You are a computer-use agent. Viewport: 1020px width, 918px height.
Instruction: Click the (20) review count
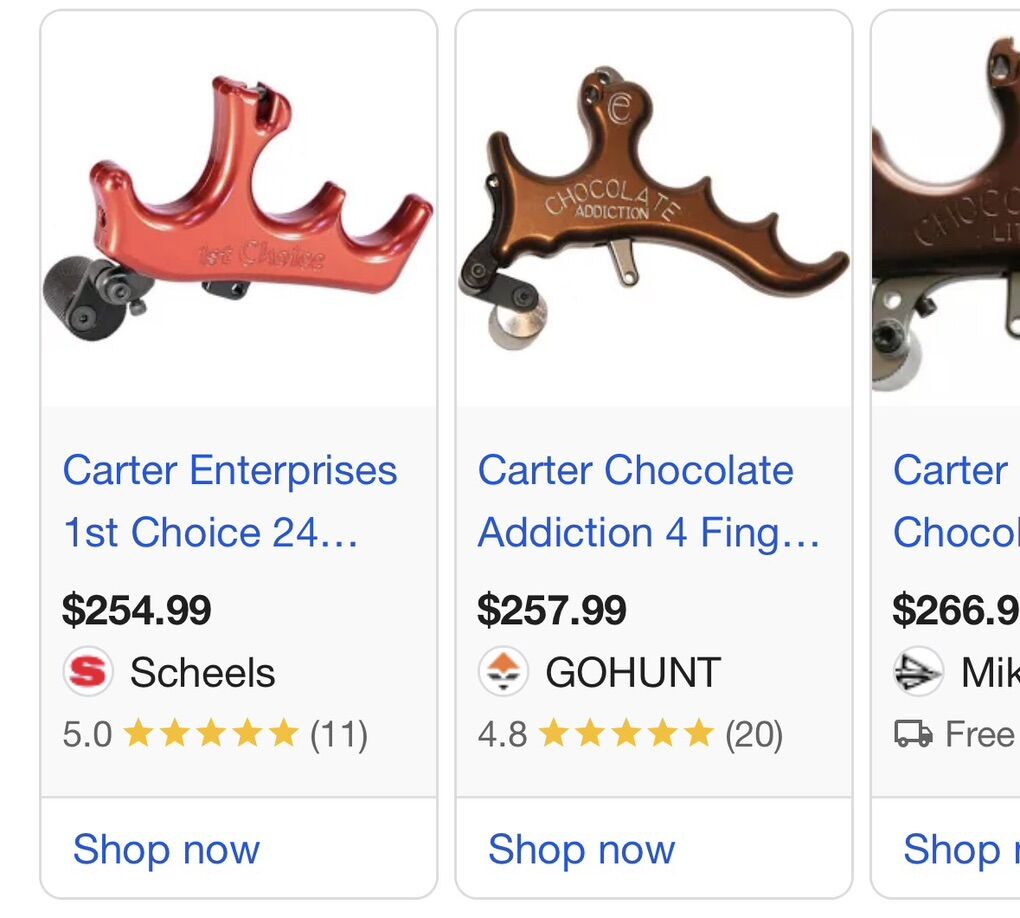tap(754, 735)
